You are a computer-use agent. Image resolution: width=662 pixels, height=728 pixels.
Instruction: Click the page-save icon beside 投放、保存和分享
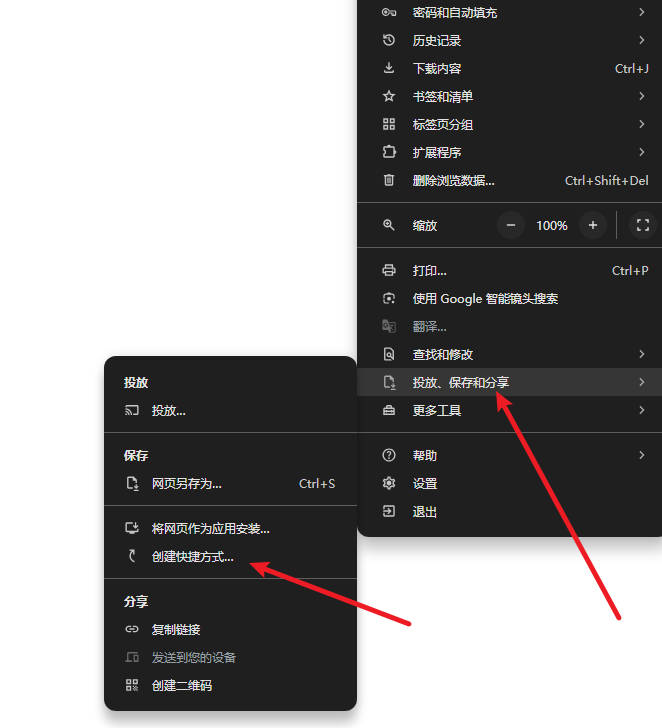389,382
